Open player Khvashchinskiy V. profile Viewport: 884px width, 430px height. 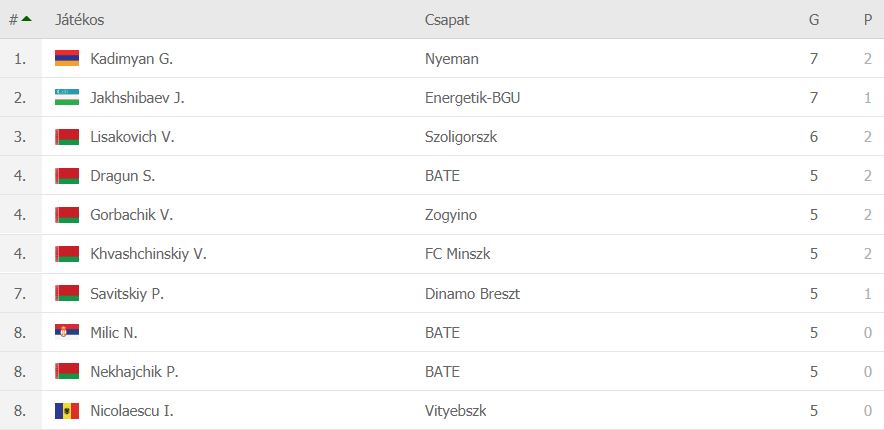[148, 254]
